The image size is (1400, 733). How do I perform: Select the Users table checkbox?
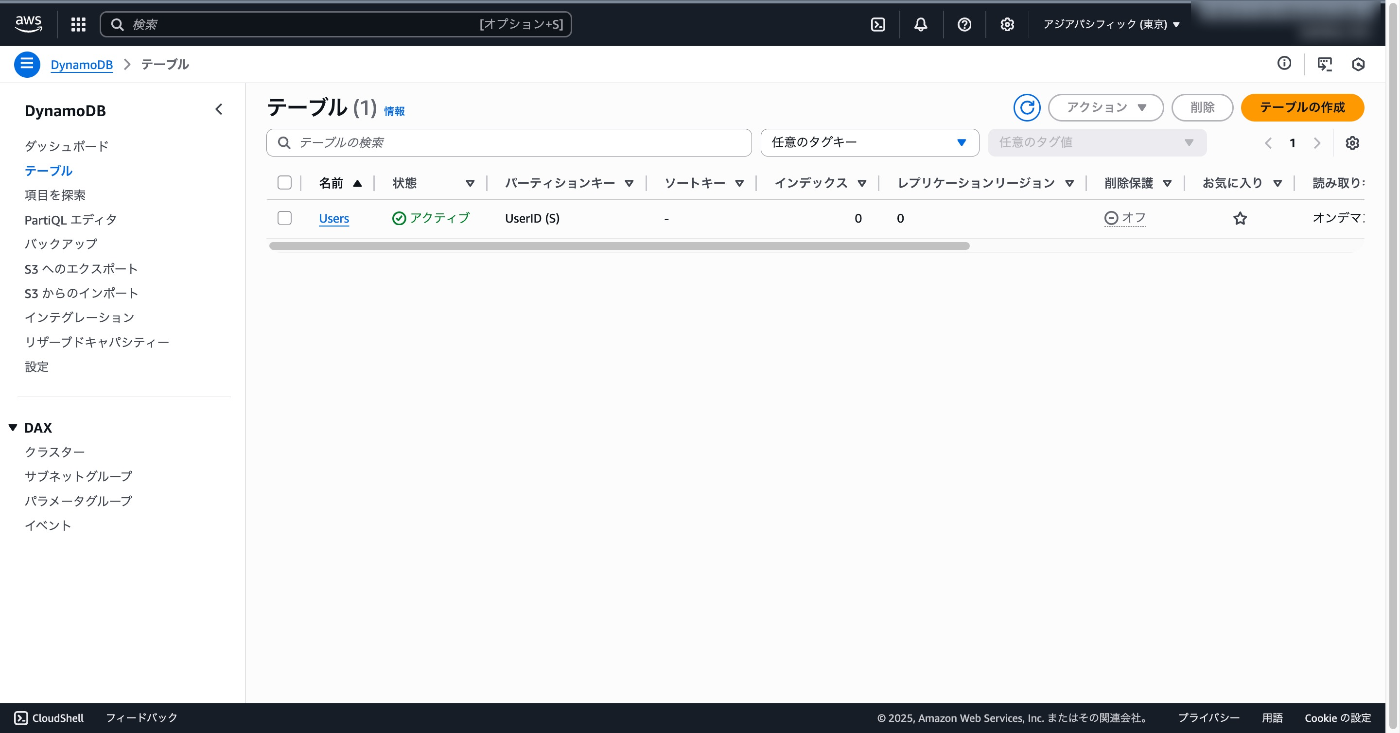pos(284,218)
